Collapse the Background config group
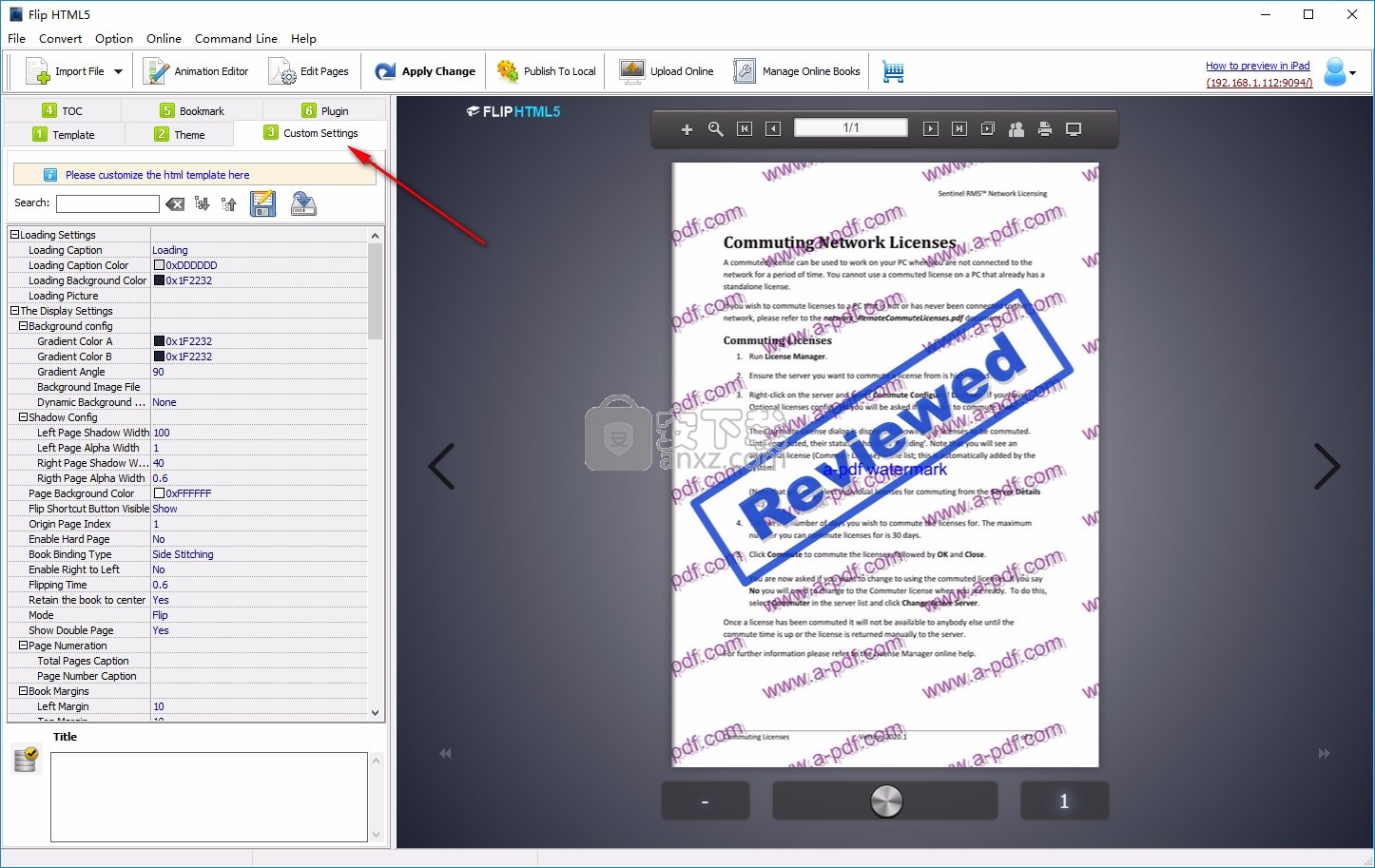This screenshot has height=868, width=1375. [23, 326]
